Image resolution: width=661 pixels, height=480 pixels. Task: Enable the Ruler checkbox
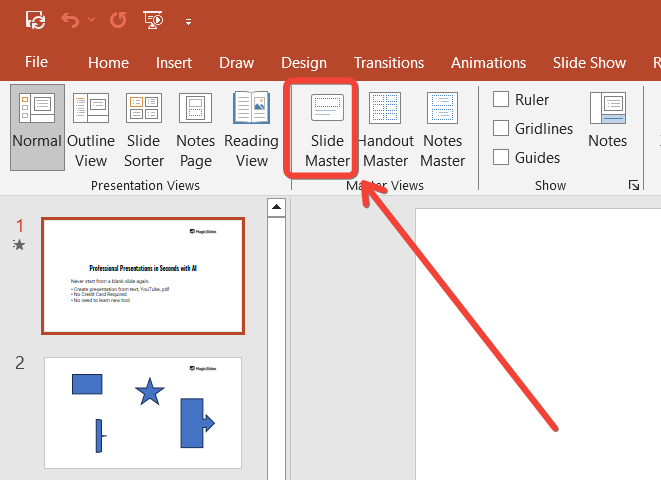(502, 99)
